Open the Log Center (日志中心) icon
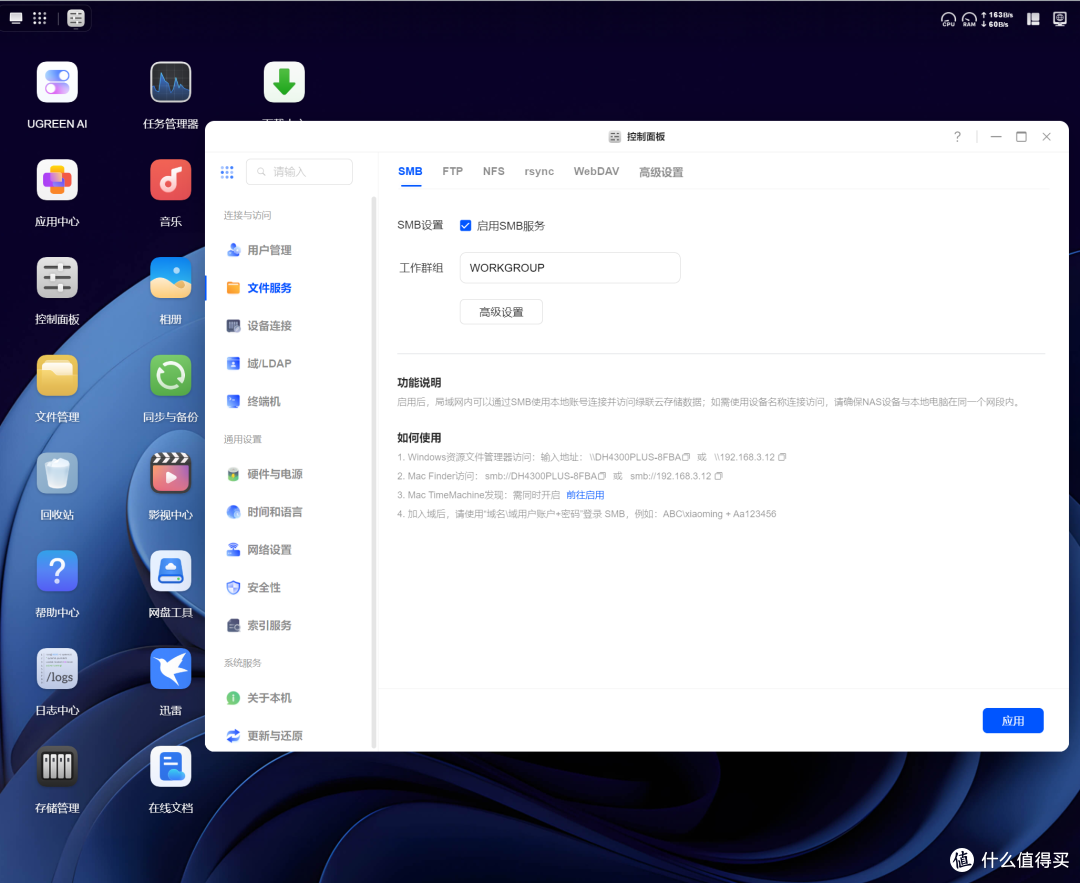 57,669
